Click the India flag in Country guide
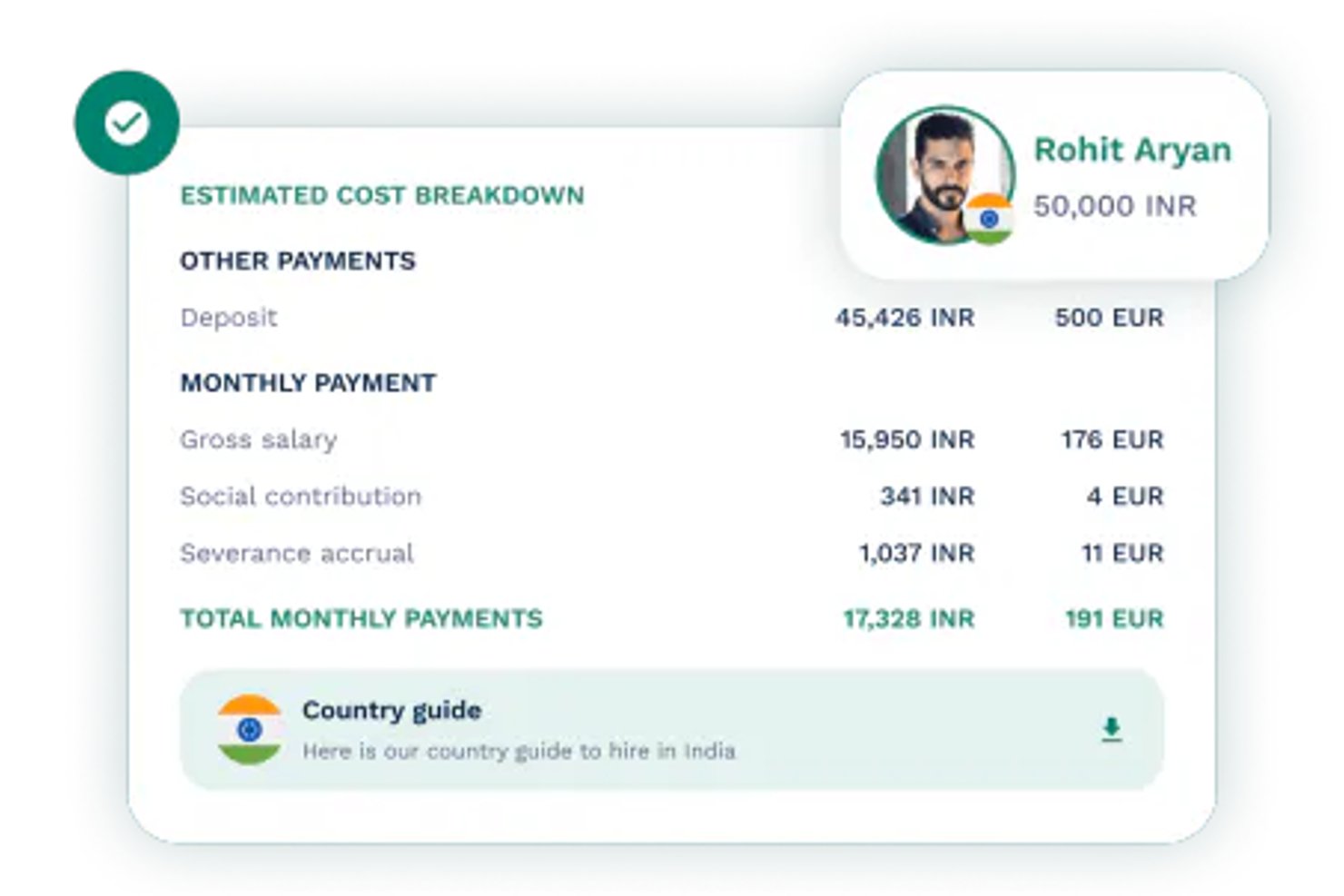This screenshot has height=896, width=1344. [249, 730]
